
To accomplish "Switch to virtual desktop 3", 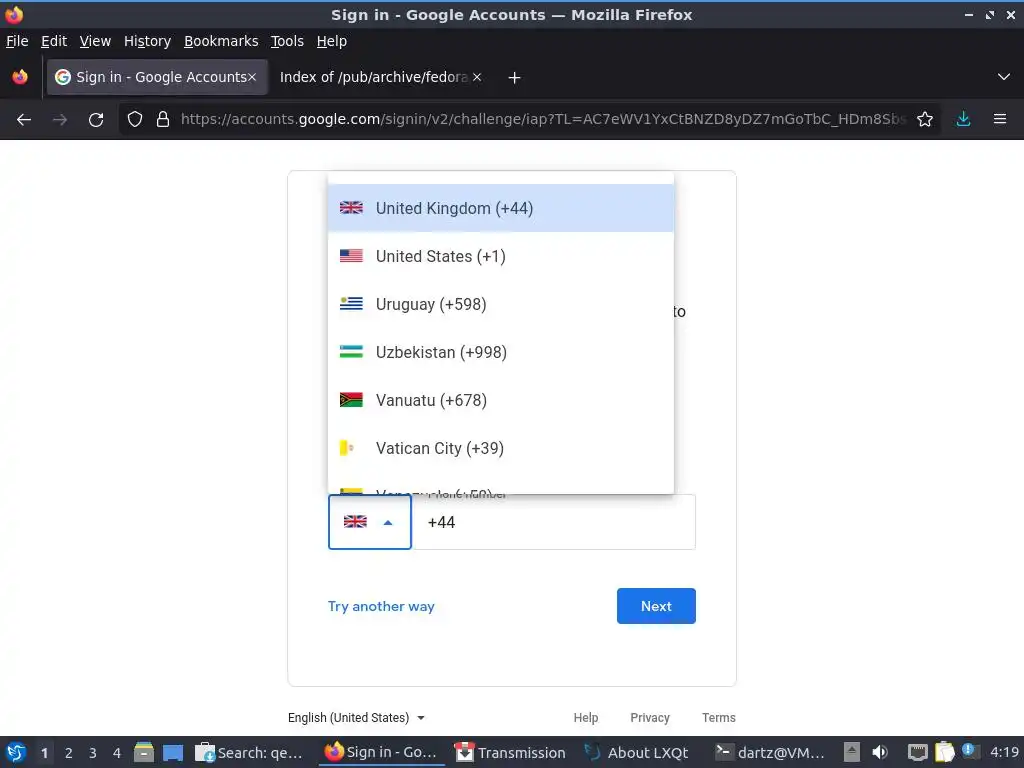I will point(93,753).
